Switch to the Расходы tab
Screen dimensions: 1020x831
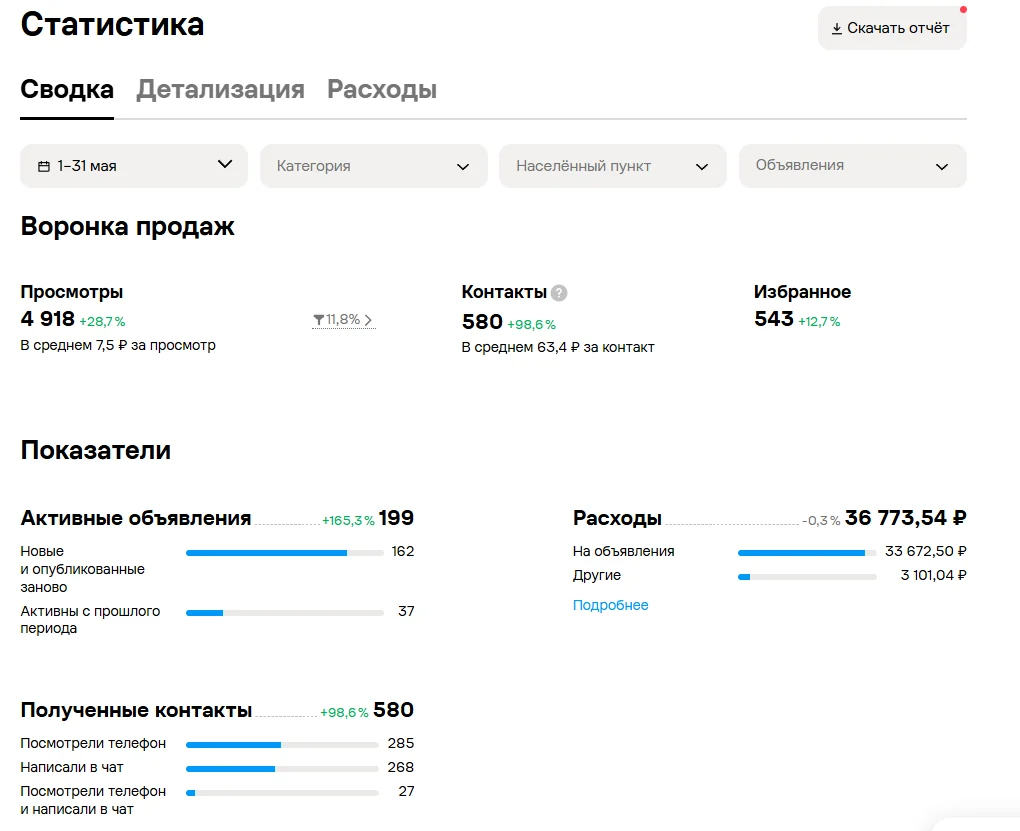382,90
